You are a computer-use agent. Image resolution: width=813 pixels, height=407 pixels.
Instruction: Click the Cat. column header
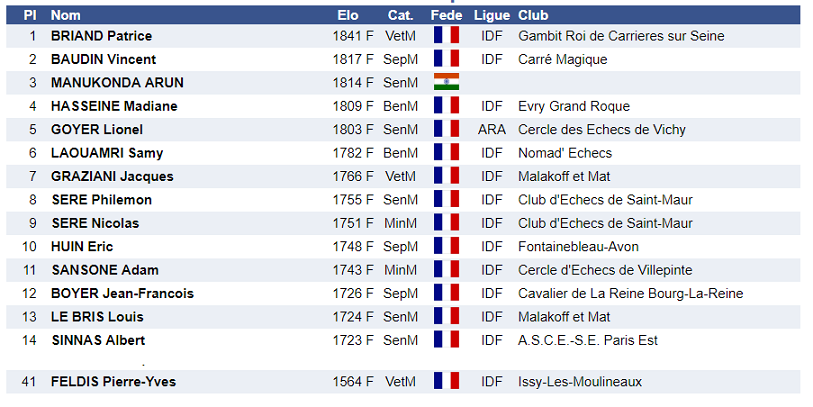pyautogui.click(x=400, y=15)
